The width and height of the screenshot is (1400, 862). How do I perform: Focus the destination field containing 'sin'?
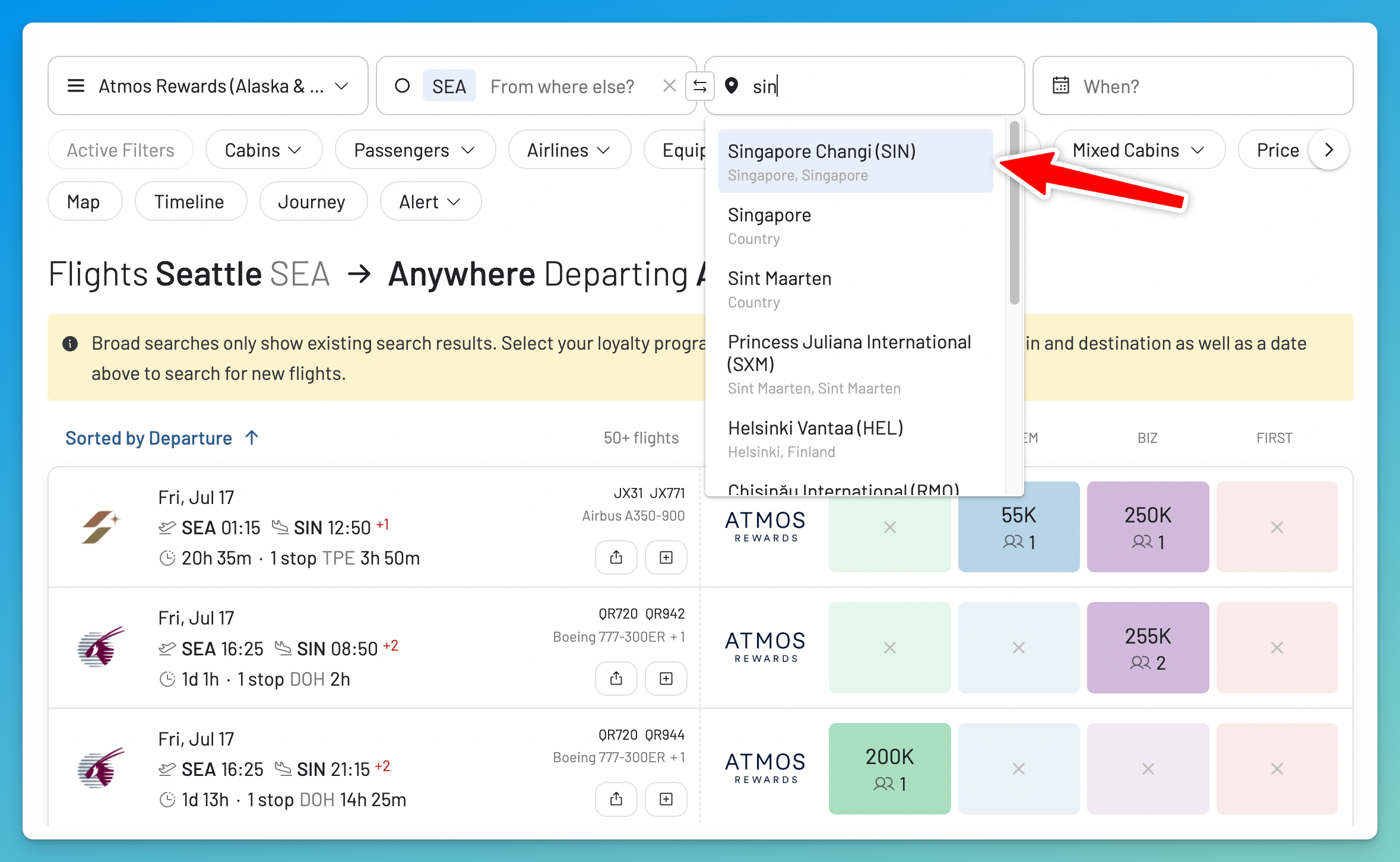tap(864, 86)
